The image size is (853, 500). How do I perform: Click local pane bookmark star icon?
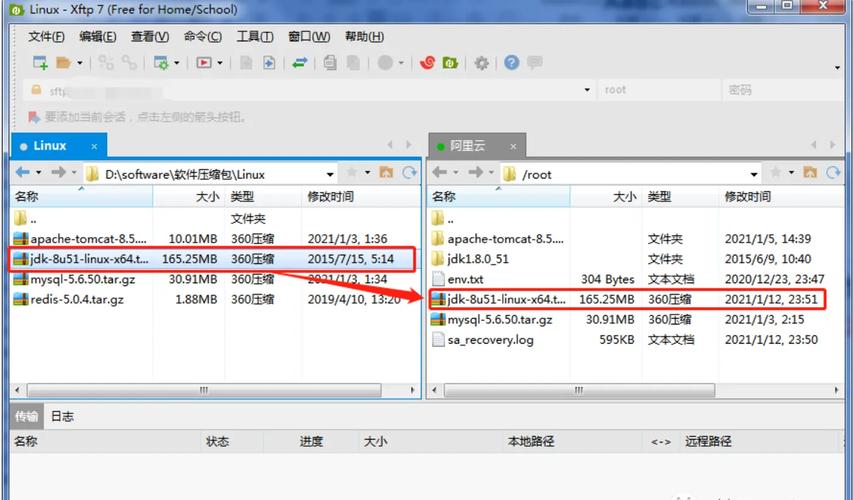tap(352, 172)
